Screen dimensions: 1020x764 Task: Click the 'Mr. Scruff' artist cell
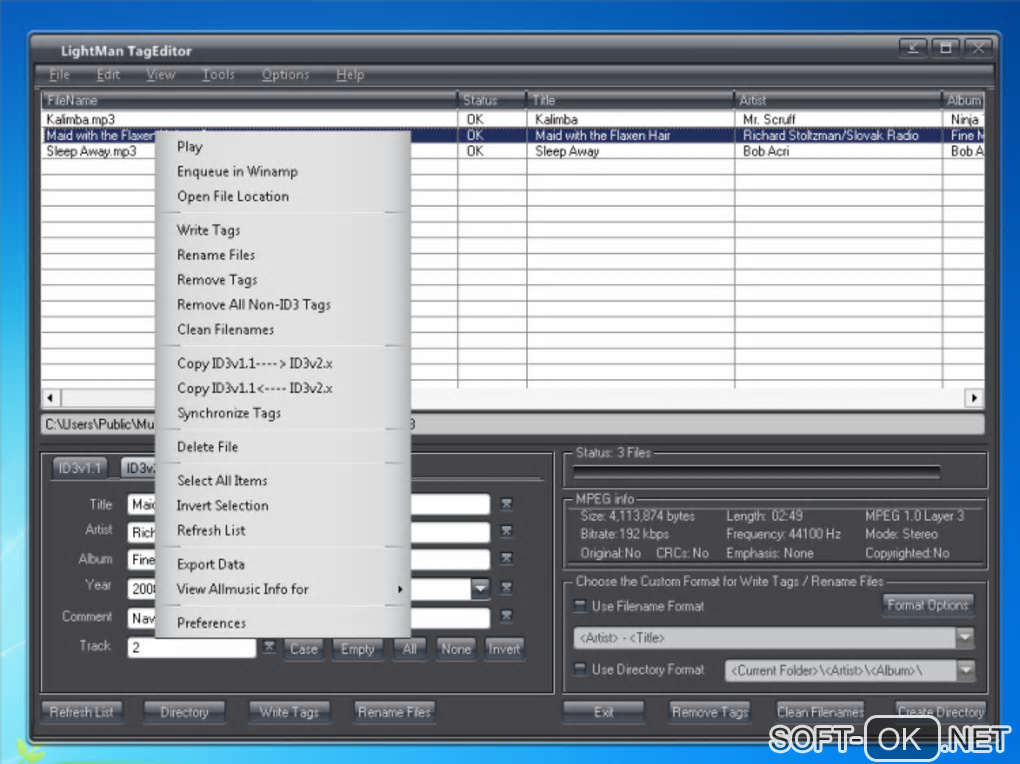click(x=838, y=119)
